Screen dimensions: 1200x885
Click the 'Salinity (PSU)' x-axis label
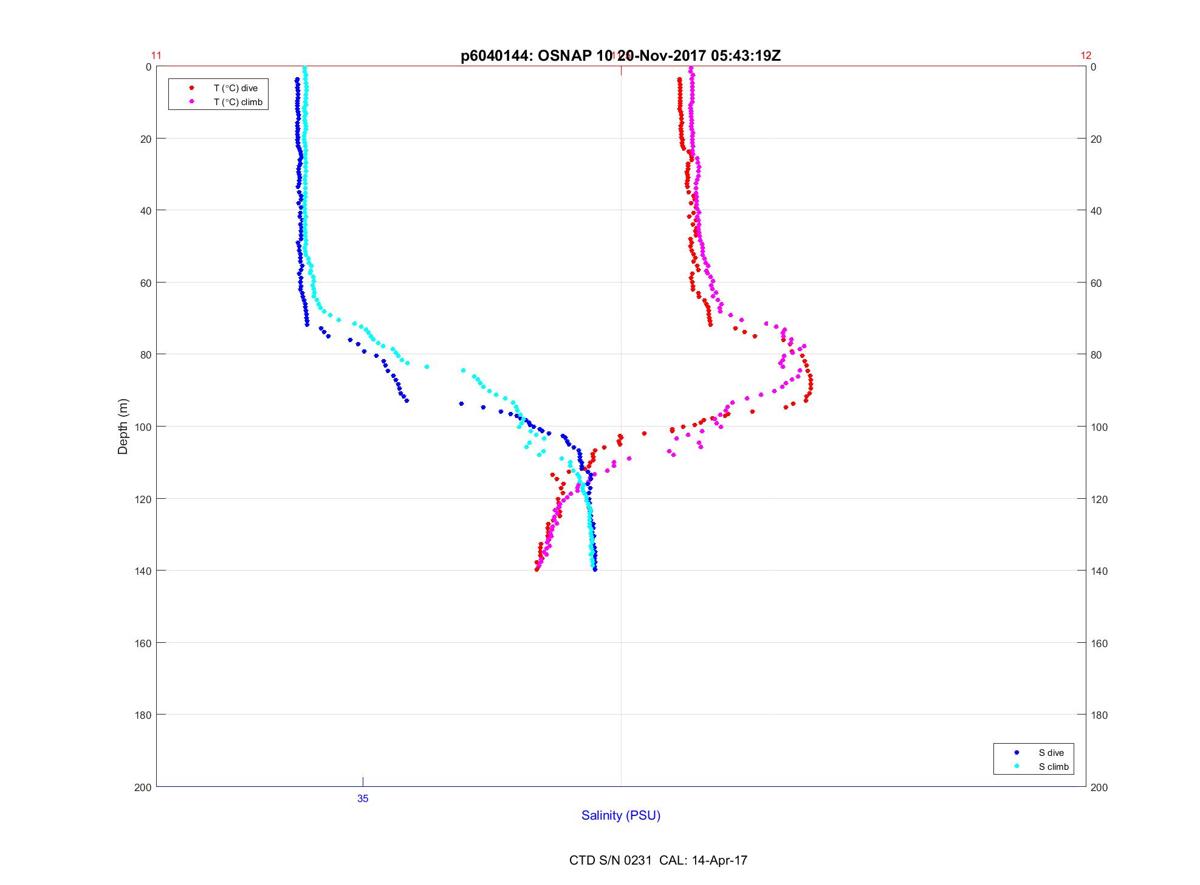tap(621, 816)
